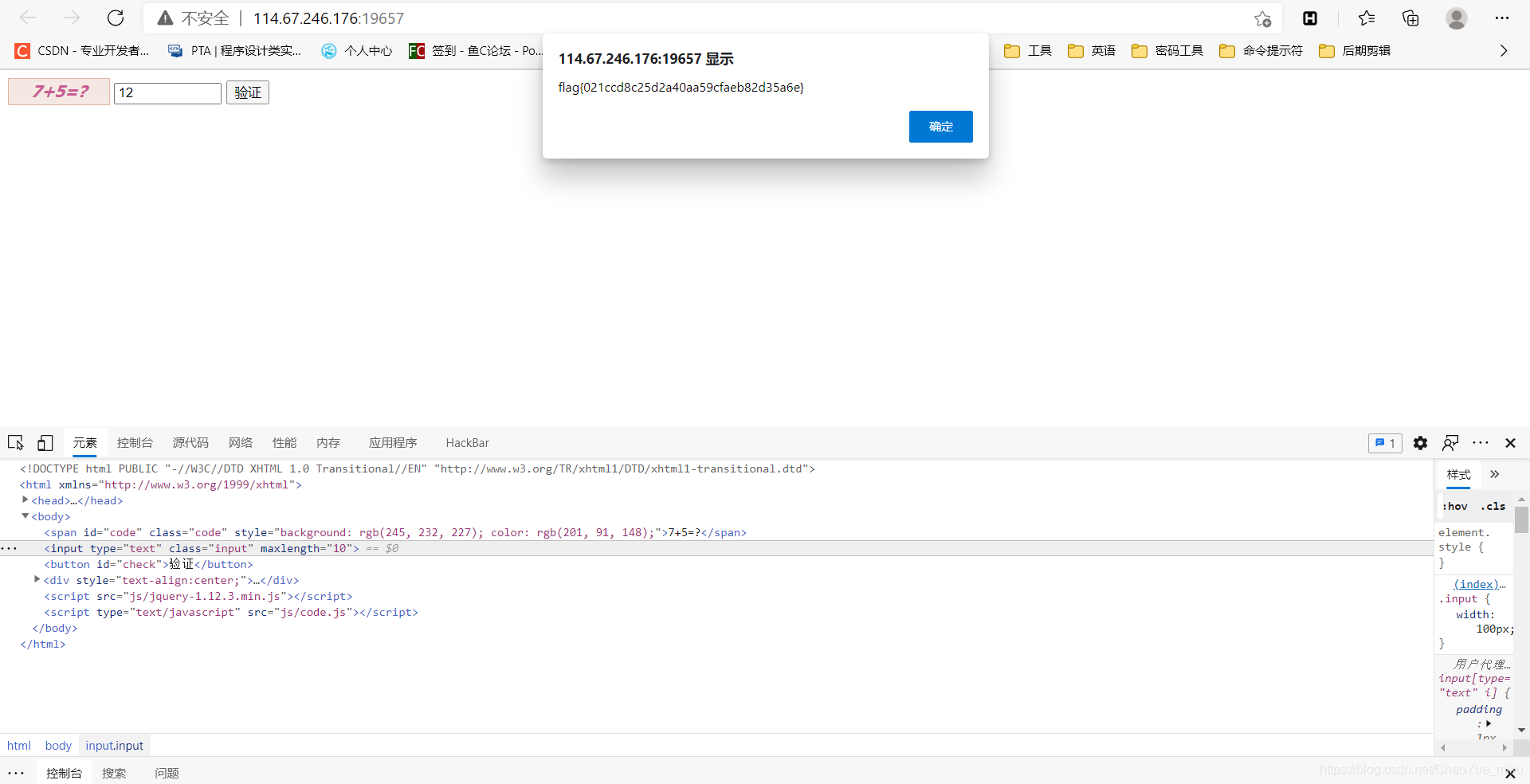The width and height of the screenshot is (1530, 784).
Task: Open the HackBar tab
Action: coord(467,443)
